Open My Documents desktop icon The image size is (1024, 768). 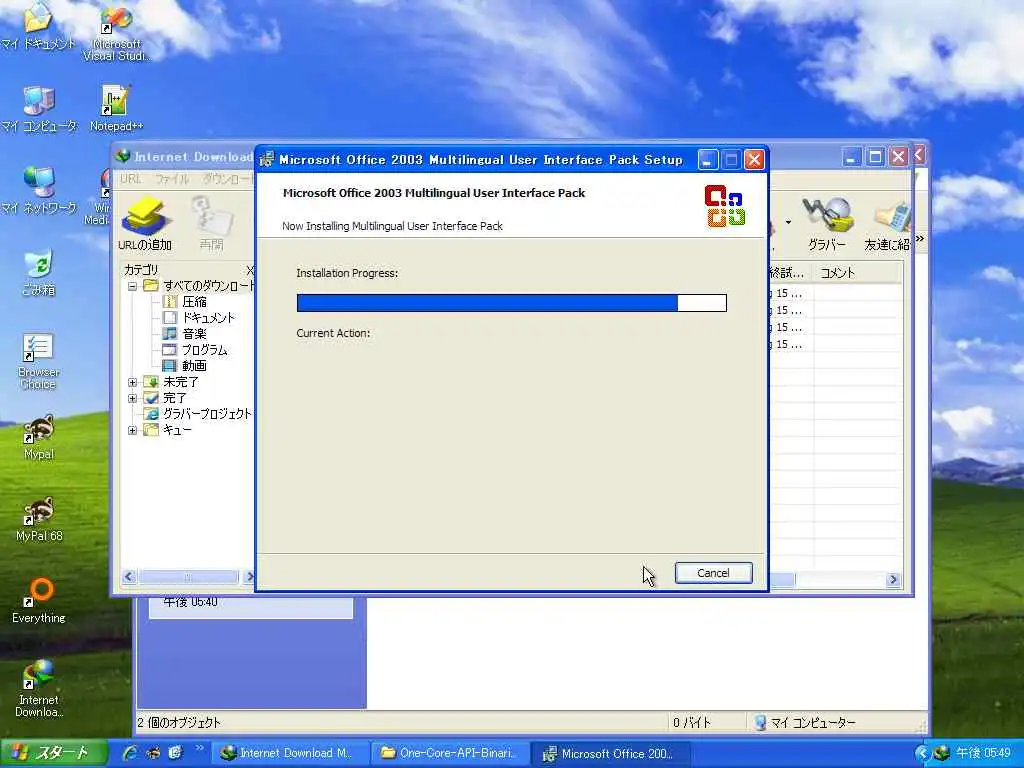coord(38,26)
